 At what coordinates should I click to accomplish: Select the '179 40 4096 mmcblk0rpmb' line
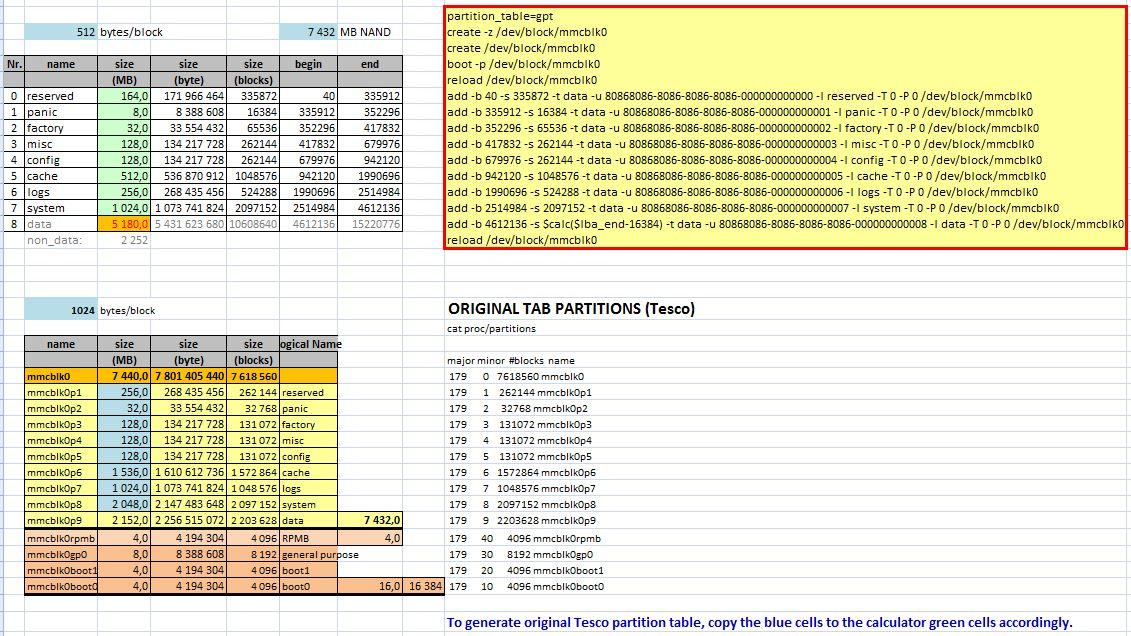(x=525, y=538)
